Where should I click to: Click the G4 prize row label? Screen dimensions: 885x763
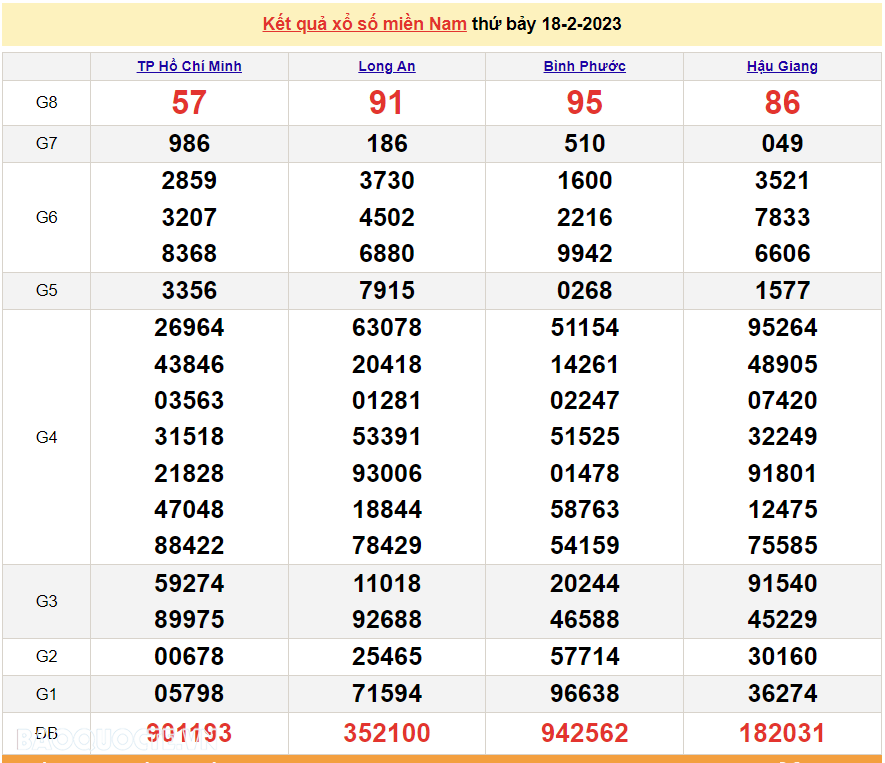pyautogui.click(x=47, y=437)
